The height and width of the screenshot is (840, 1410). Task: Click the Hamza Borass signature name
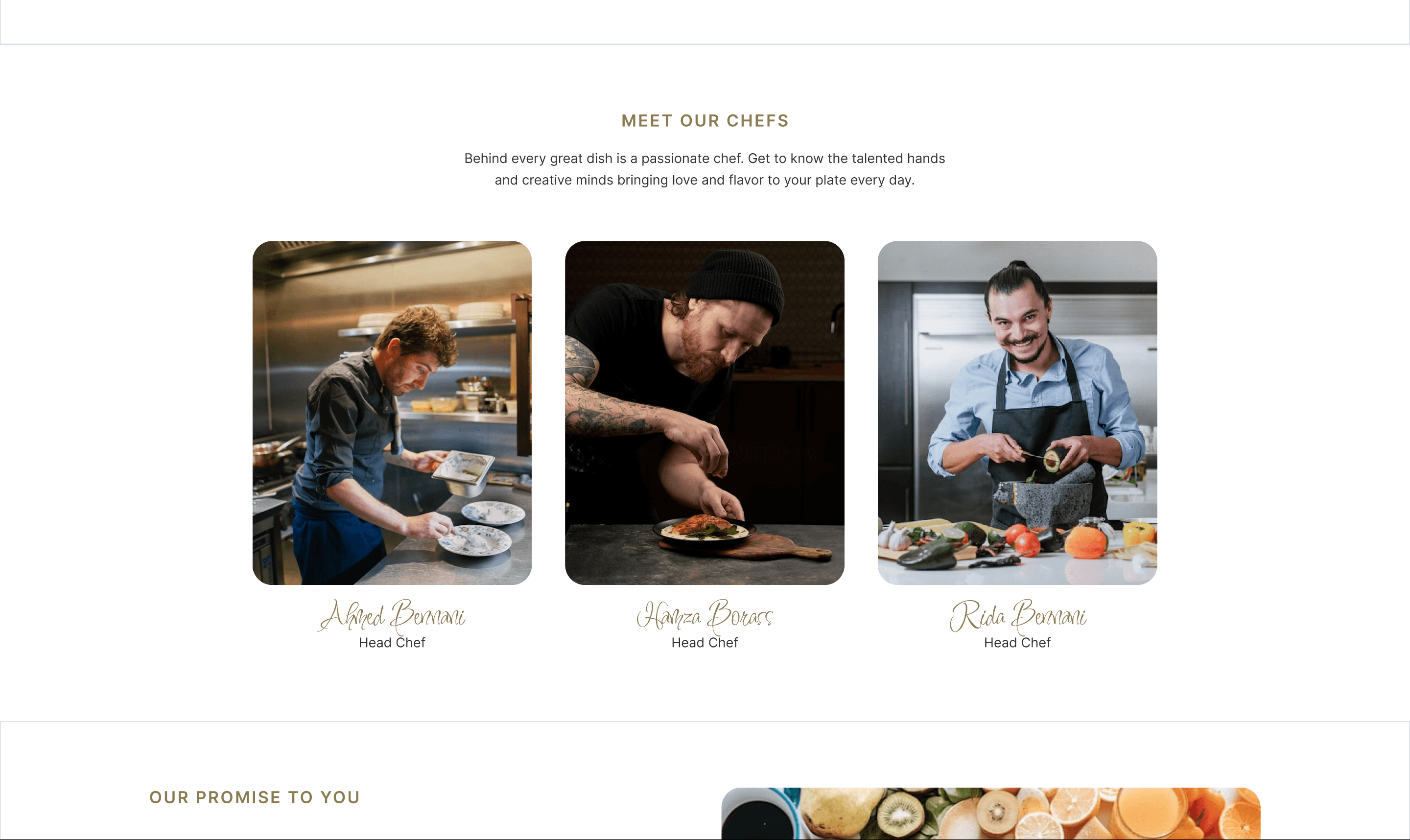pos(704,616)
